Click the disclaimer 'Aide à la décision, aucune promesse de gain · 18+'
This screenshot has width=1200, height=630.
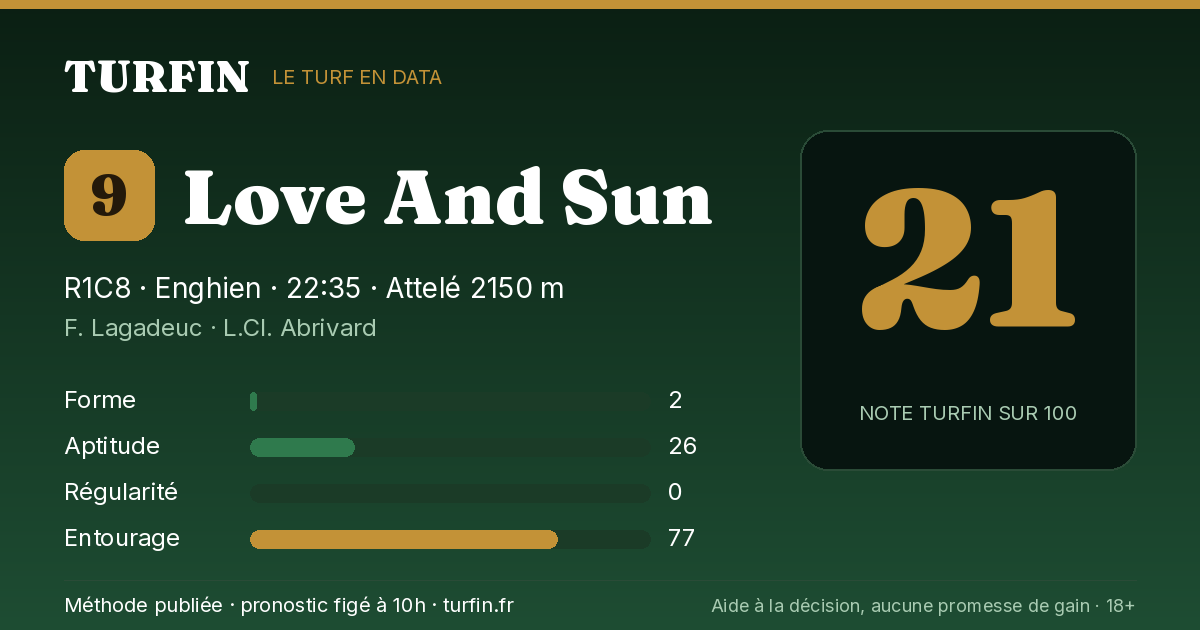point(923,605)
